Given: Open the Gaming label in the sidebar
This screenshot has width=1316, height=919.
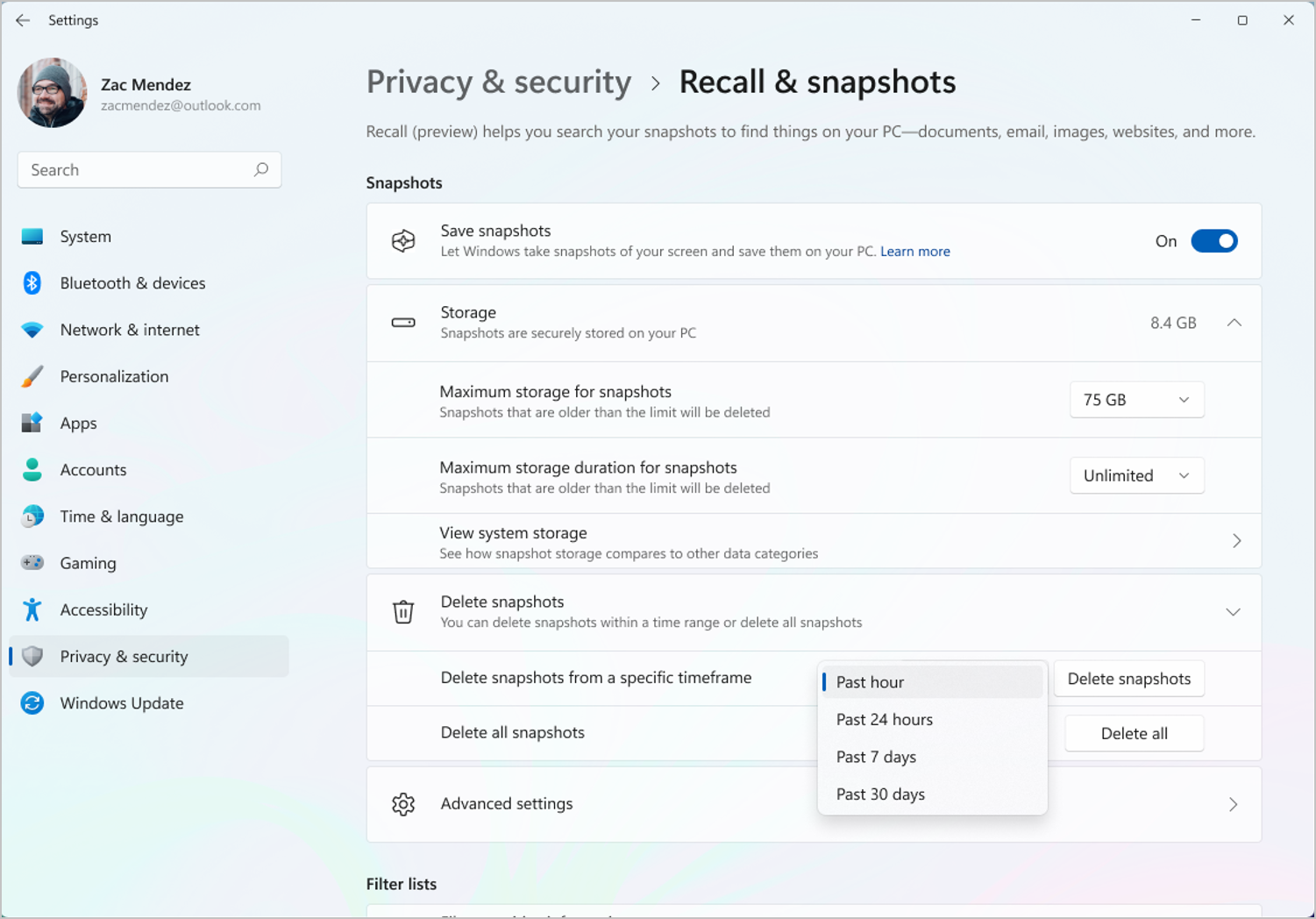Looking at the screenshot, I should click(x=88, y=563).
